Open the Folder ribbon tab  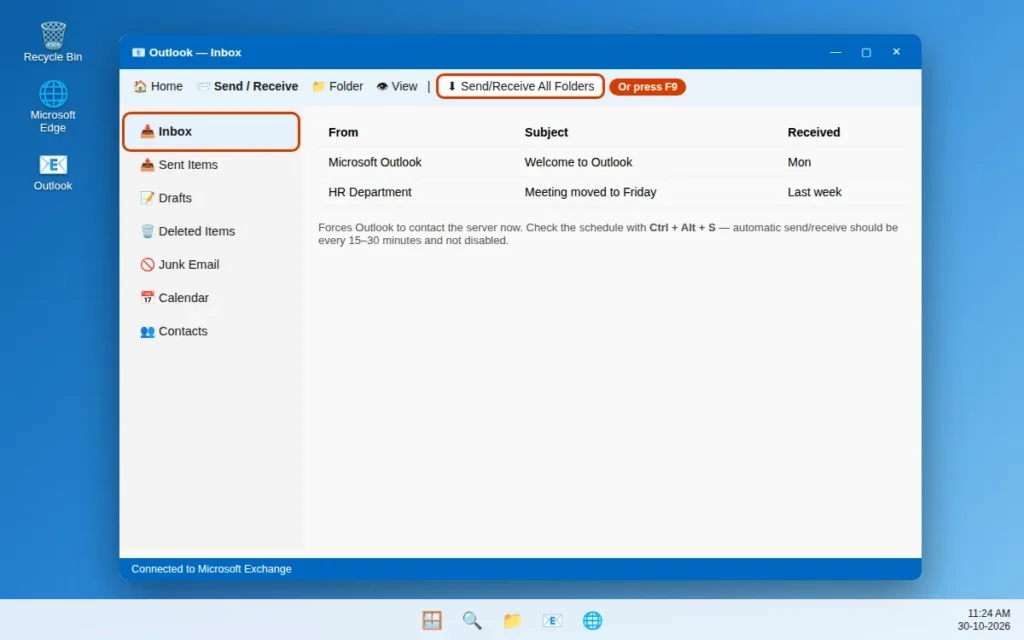338,86
